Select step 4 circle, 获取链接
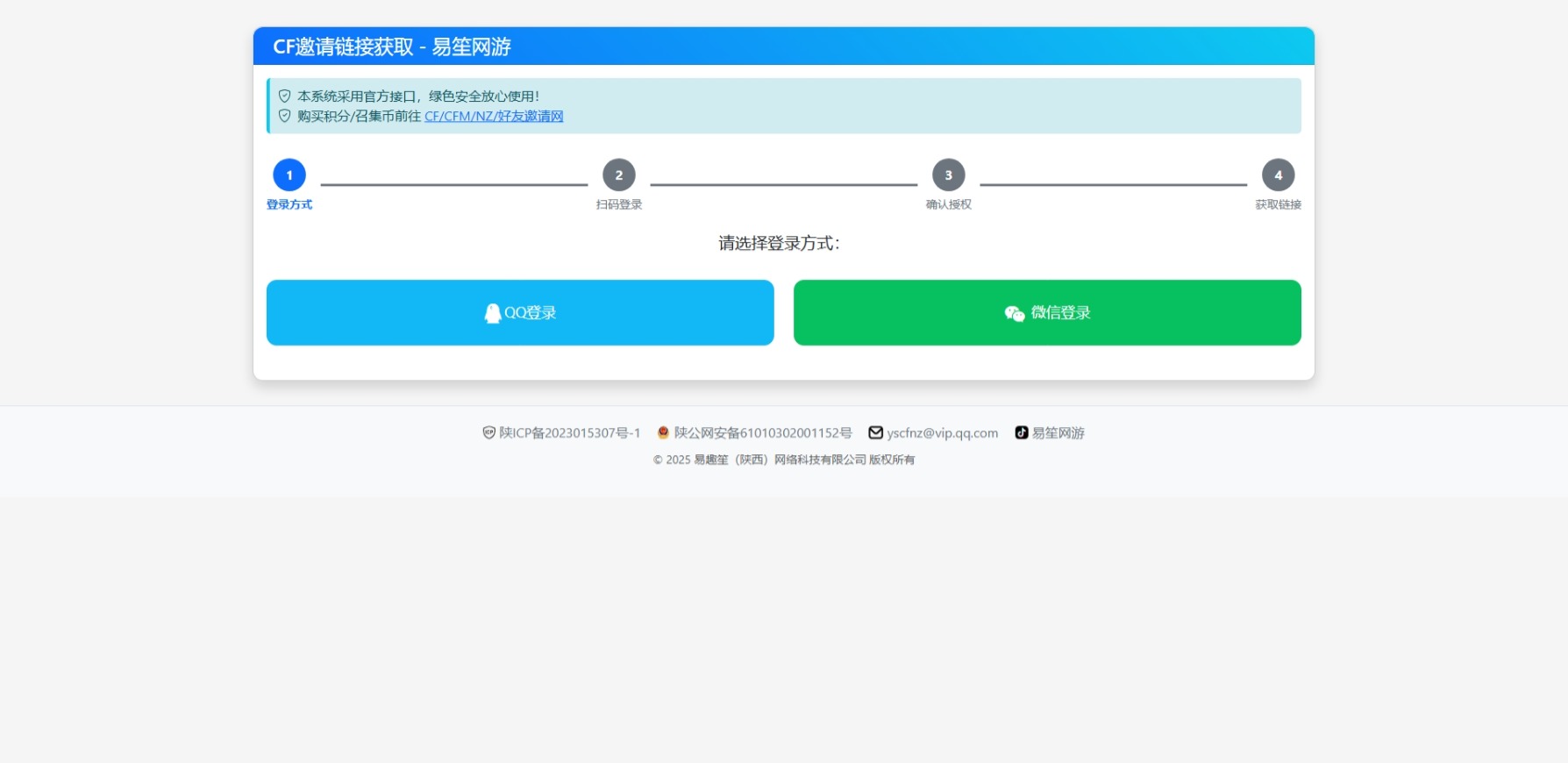The width and height of the screenshot is (1568, 763). coord(1278,175)
